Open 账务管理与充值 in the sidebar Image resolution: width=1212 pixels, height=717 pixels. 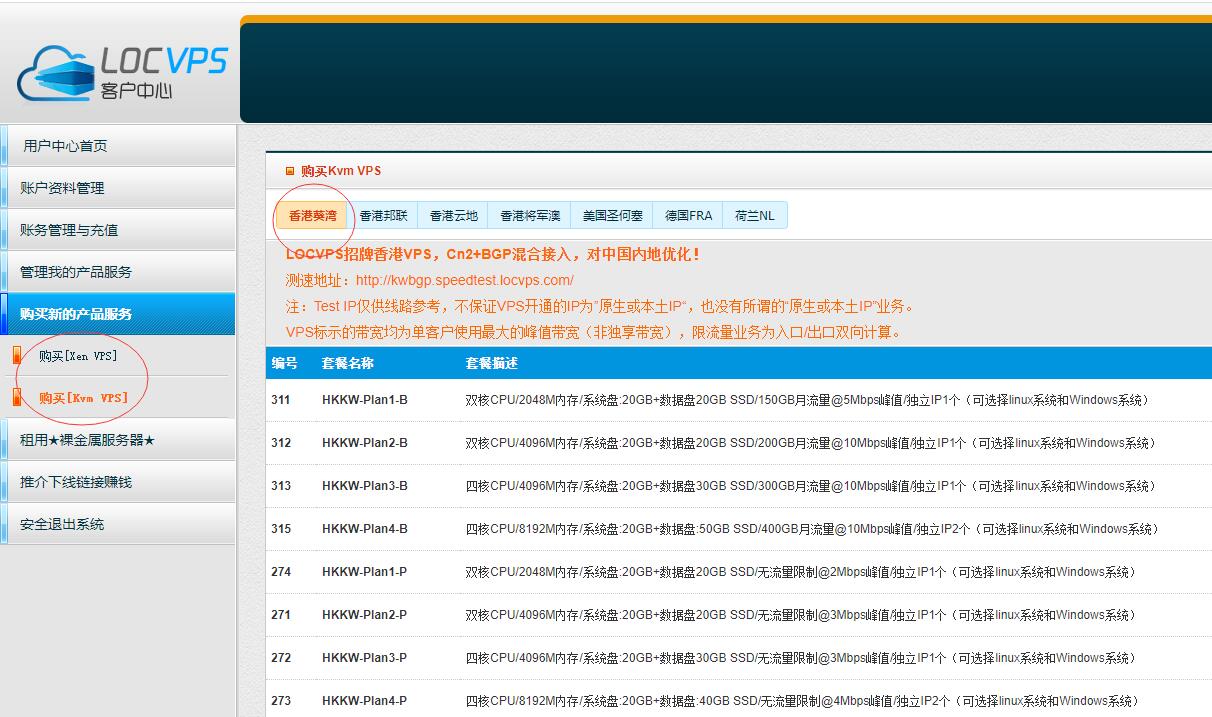118,230
